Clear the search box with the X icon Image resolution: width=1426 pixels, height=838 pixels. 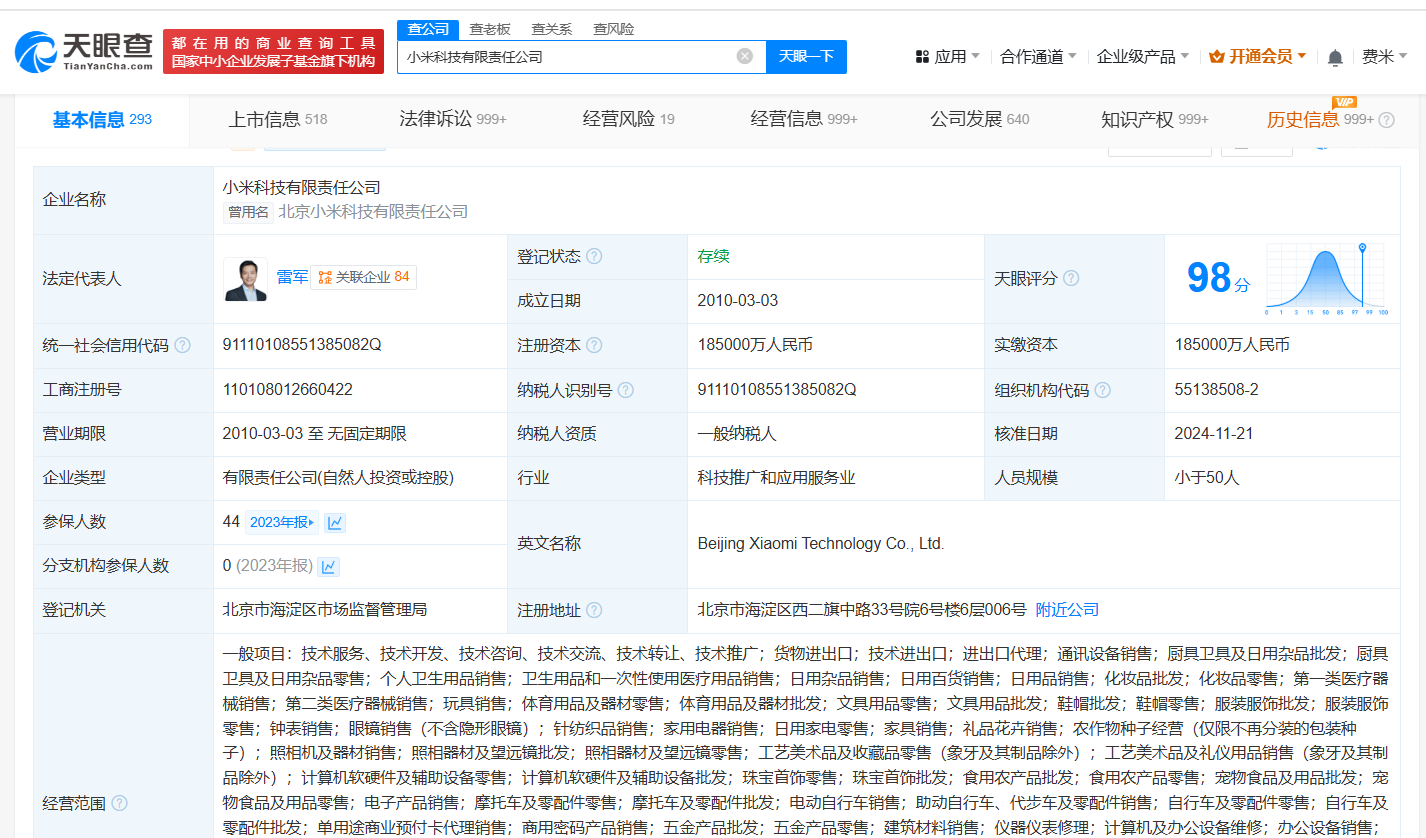point(745,56)
